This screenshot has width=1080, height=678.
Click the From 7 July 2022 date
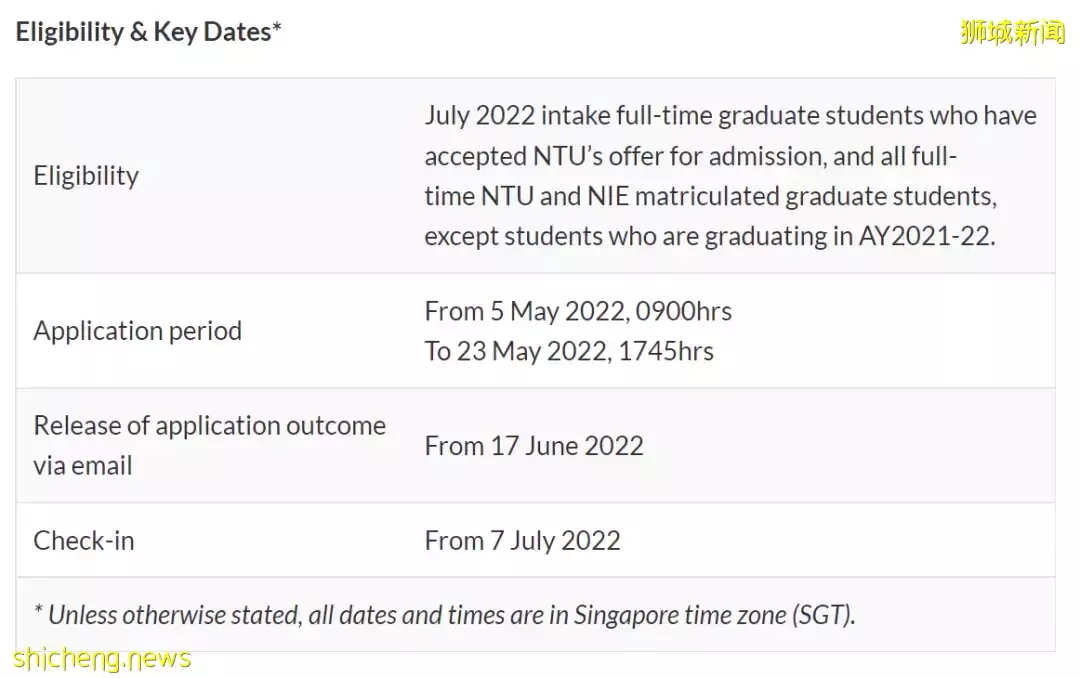coord(522,540)
